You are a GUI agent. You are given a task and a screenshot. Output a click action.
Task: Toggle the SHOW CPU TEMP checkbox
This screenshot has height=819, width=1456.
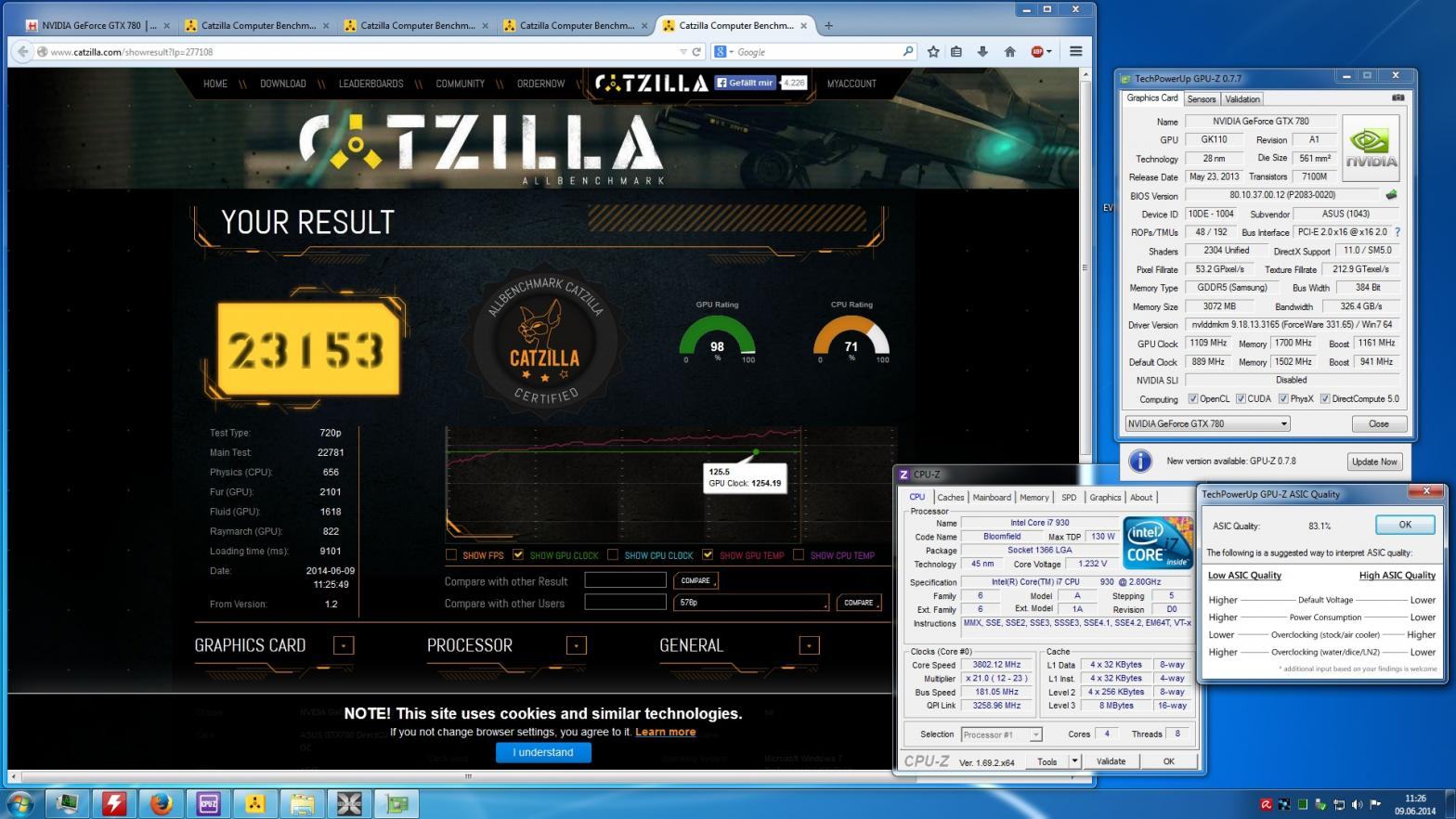[x=799, y=555]
